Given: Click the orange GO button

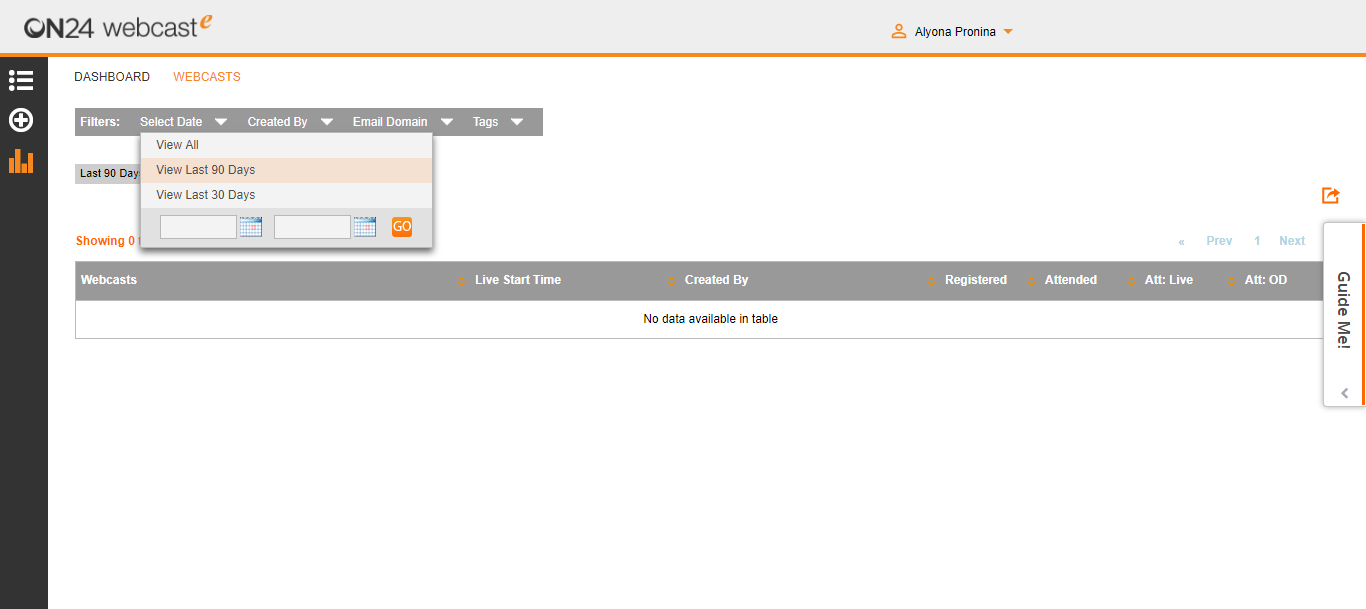Looking at the screenshot, I should 402,227.
